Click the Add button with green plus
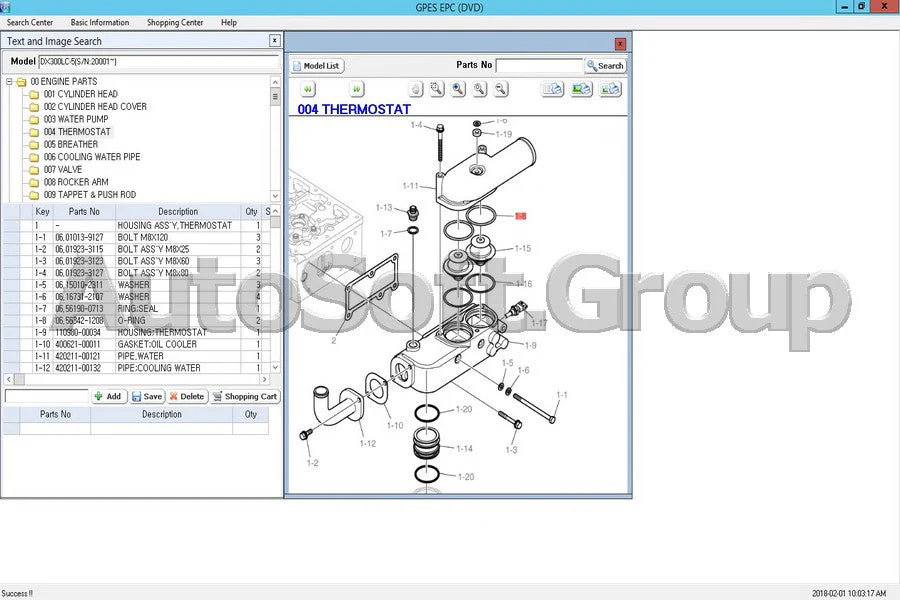 pos(108,396)
